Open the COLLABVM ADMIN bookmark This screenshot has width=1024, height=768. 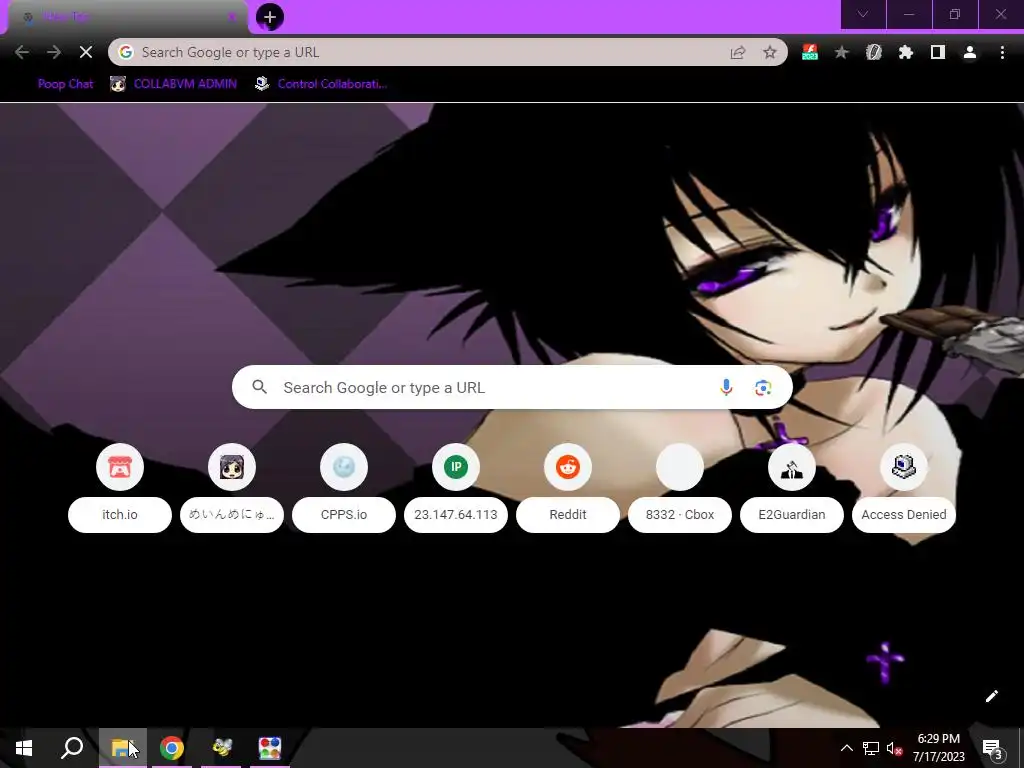click(x=173, y=84)
